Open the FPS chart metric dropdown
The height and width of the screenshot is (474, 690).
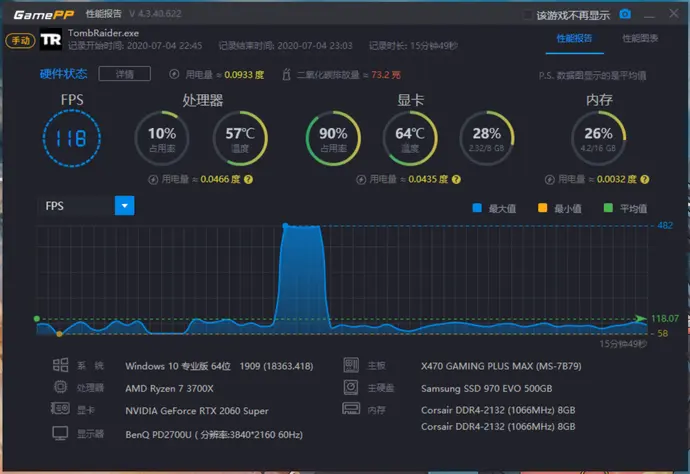coord(125,206)
